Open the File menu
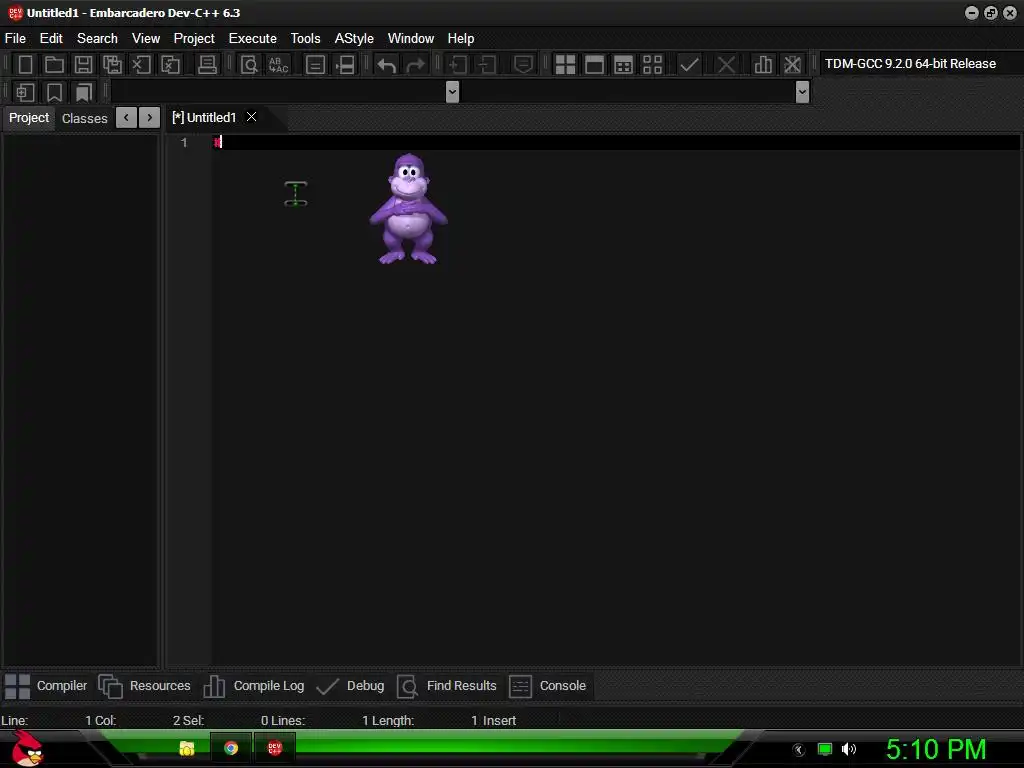 pyautogui.click(x=15, y=39)
